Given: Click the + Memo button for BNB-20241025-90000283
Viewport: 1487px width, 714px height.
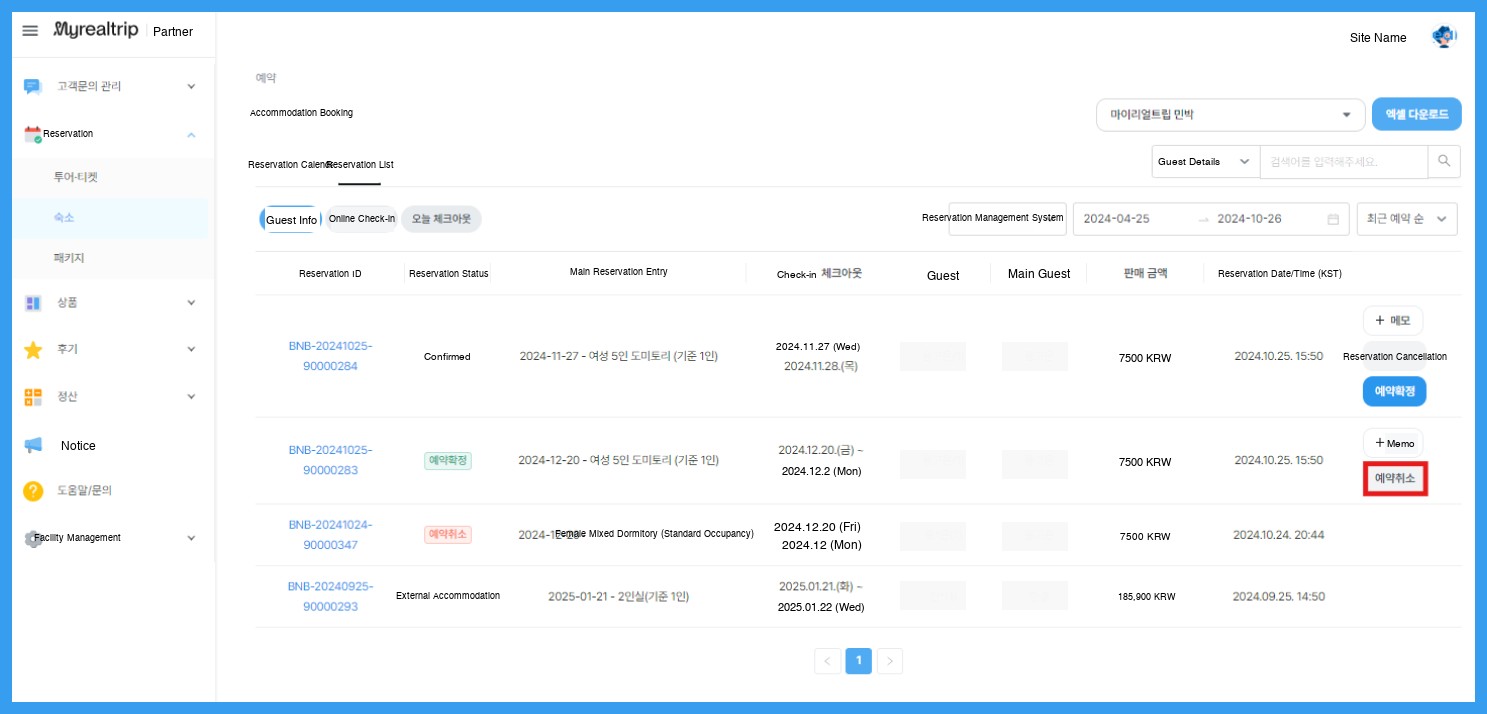Looking at the screenshot, I should point(1392,443).
